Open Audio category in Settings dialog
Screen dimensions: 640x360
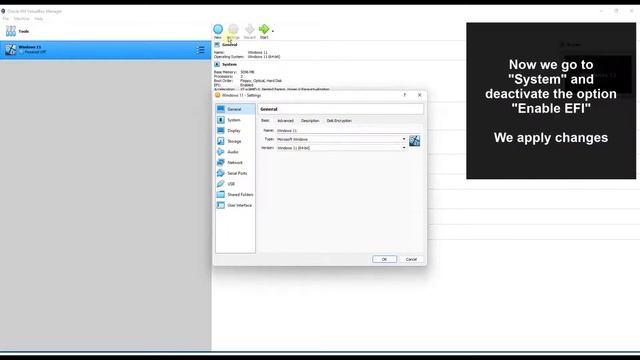tap(235, 152)
